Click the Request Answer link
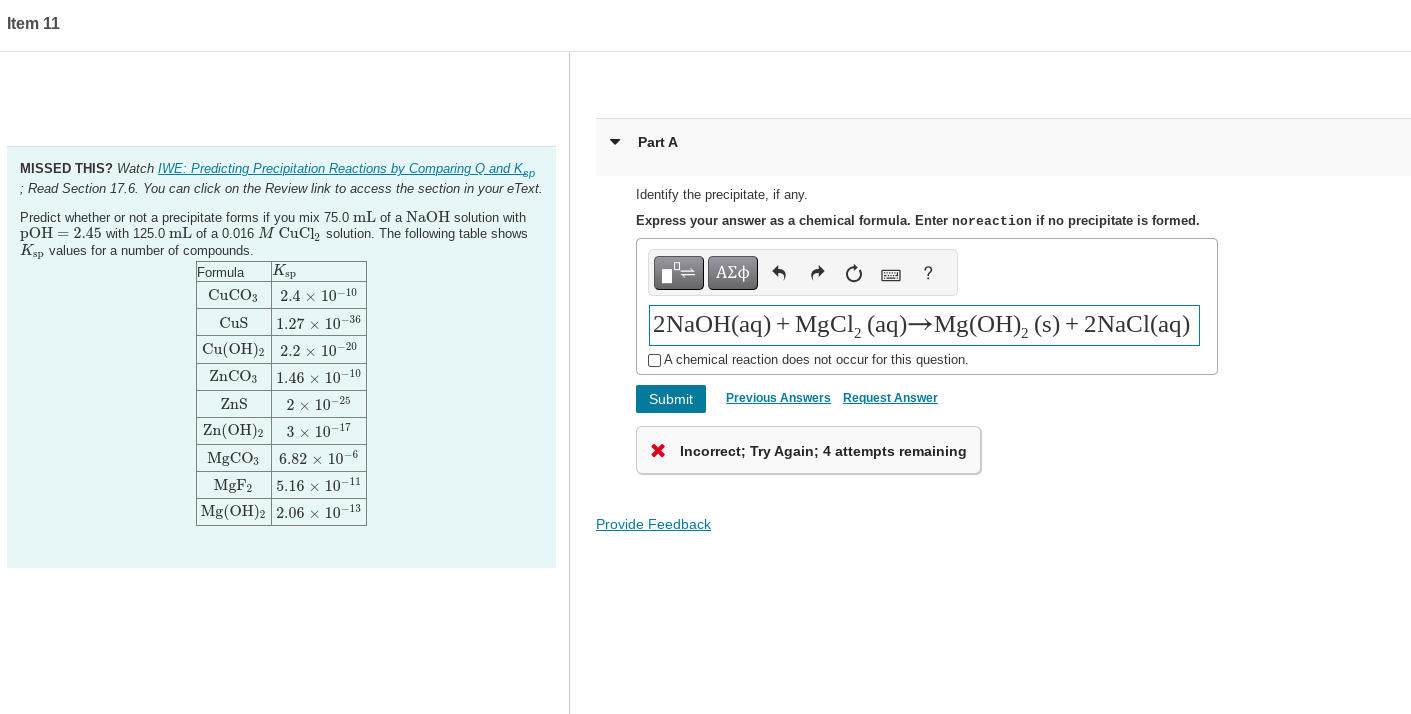The width and height of the screenshot is (1411, 714). click(x=889, y=398)
